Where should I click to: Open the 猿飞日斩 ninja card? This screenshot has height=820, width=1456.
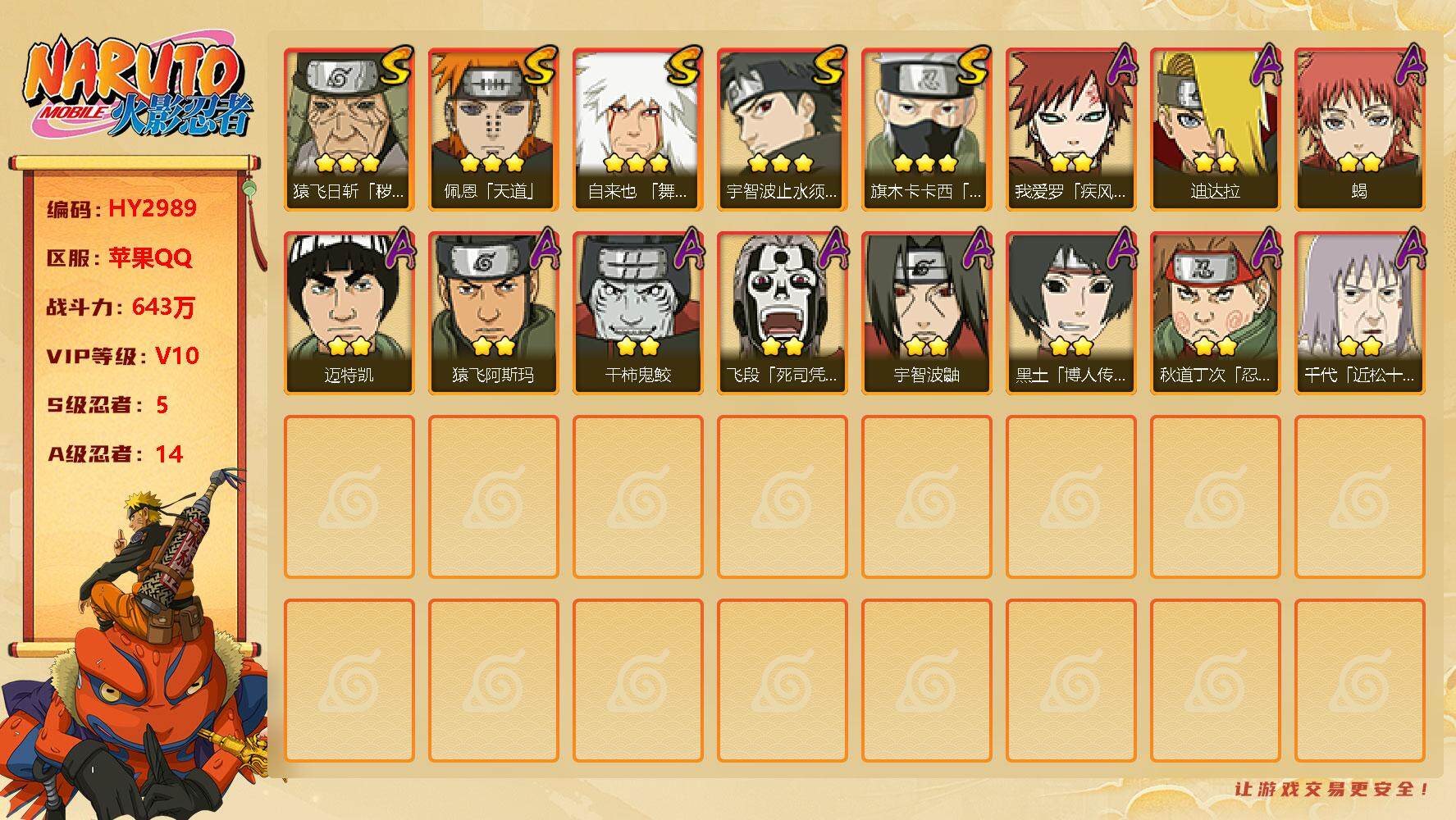pyautogui.click(x=349, y=129)
